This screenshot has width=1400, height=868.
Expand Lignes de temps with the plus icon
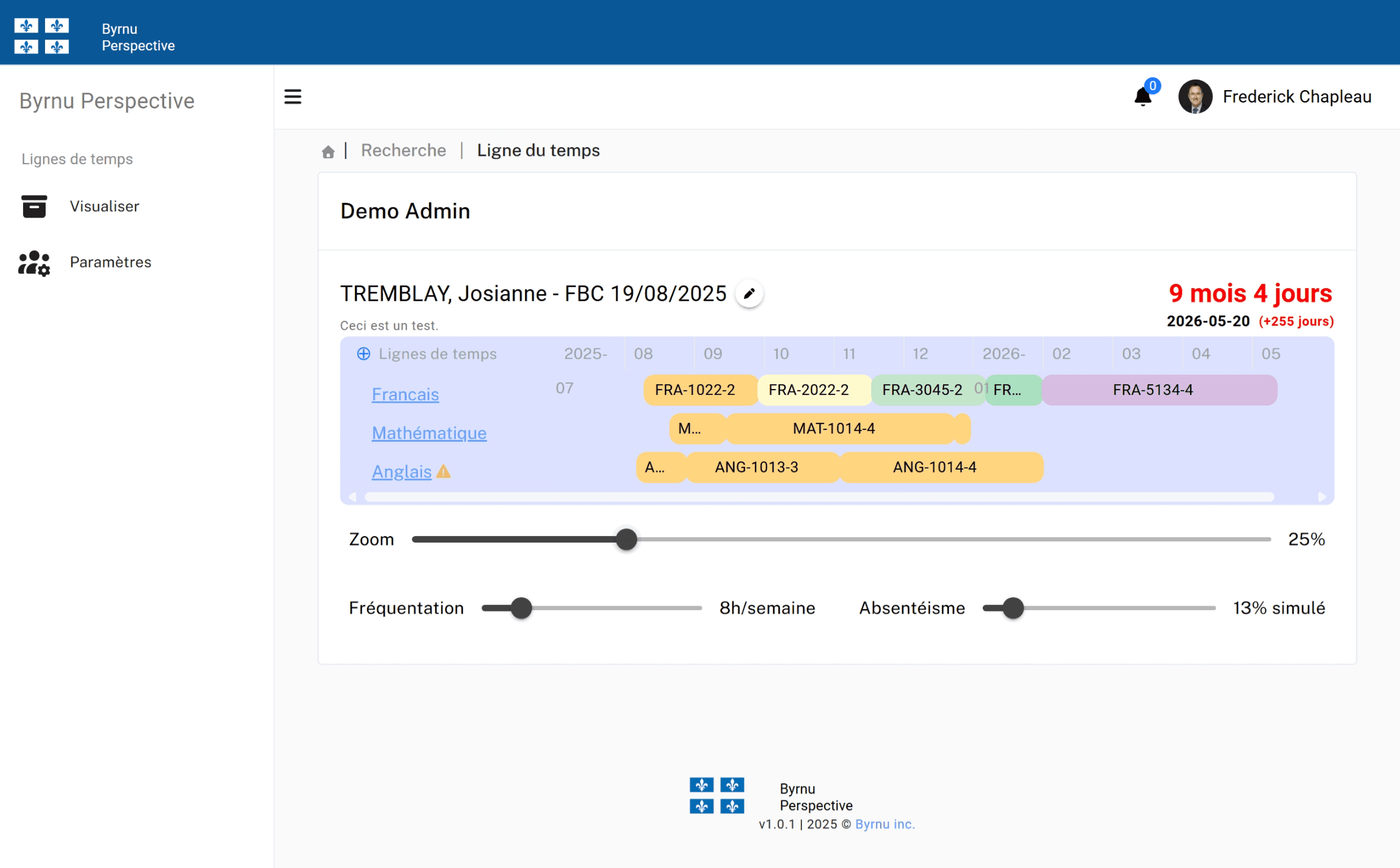coord(363,354)
